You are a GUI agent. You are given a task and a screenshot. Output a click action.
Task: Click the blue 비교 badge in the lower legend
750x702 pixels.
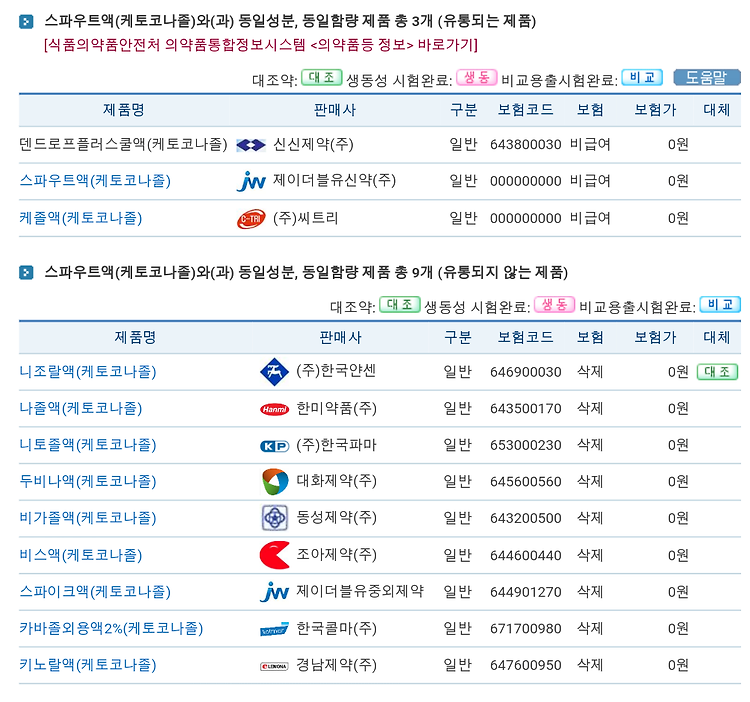720,305
